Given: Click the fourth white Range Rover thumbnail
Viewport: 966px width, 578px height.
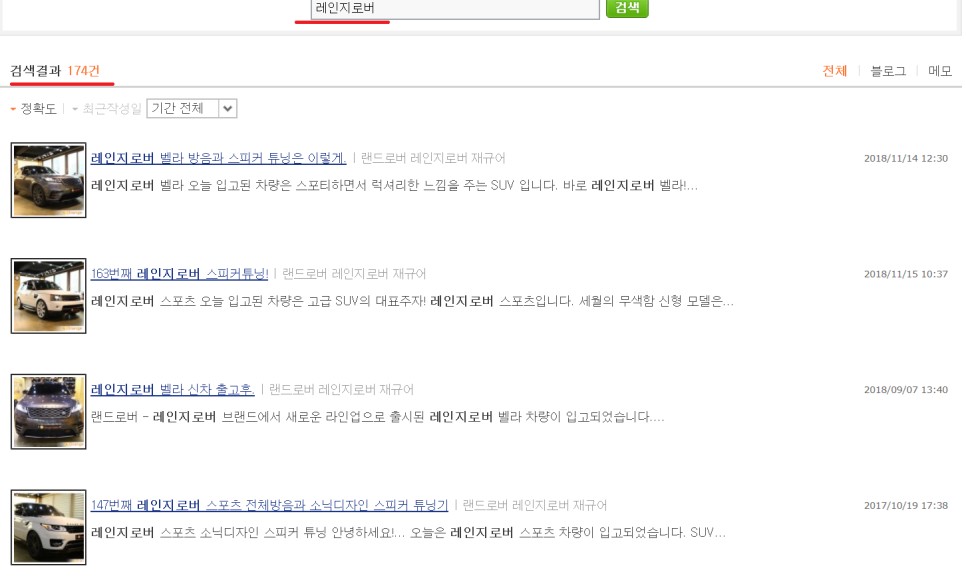Looking at the screenshot, I should 48,527.
